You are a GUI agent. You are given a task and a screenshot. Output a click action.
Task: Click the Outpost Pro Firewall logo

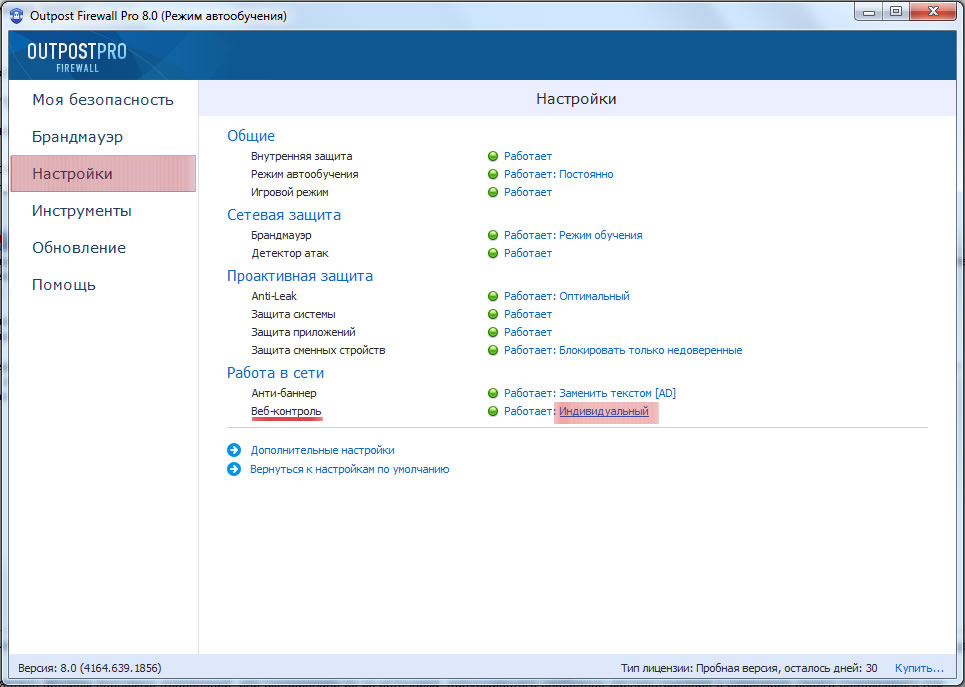pyautogui.click(x=77, y=57)
